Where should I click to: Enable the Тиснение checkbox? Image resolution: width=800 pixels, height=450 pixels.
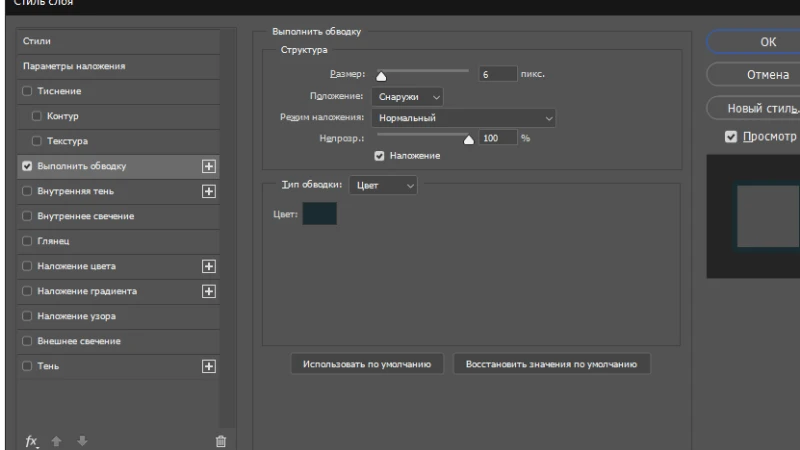coord(27,91)
